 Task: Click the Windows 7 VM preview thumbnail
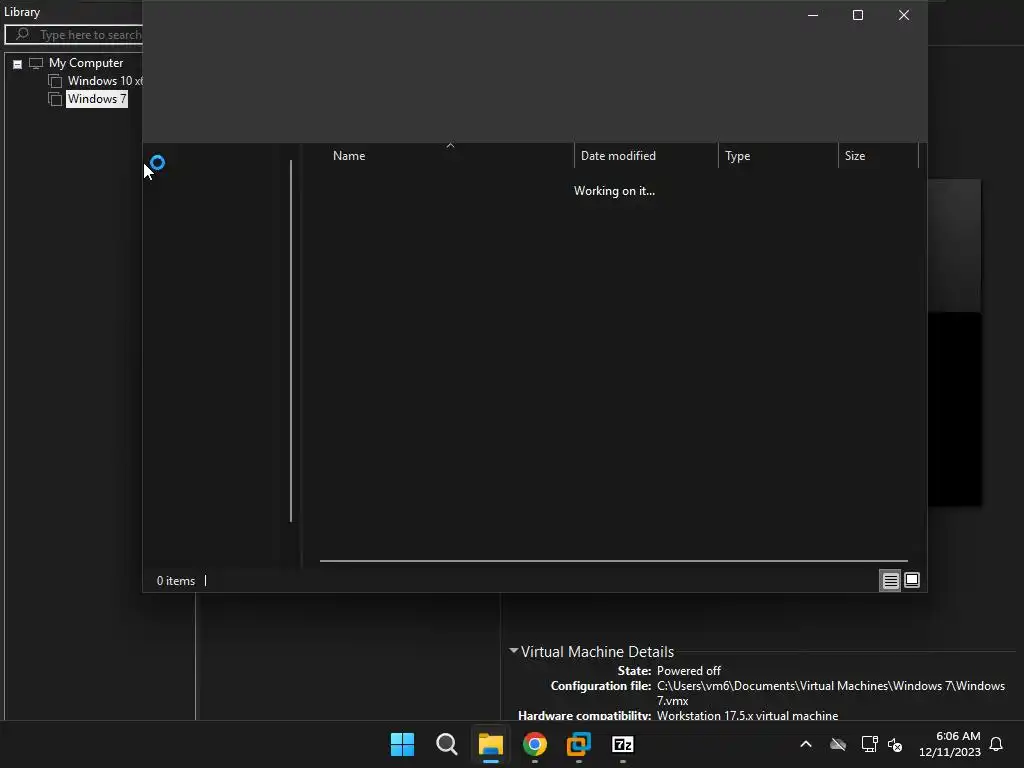coord(955,343)
